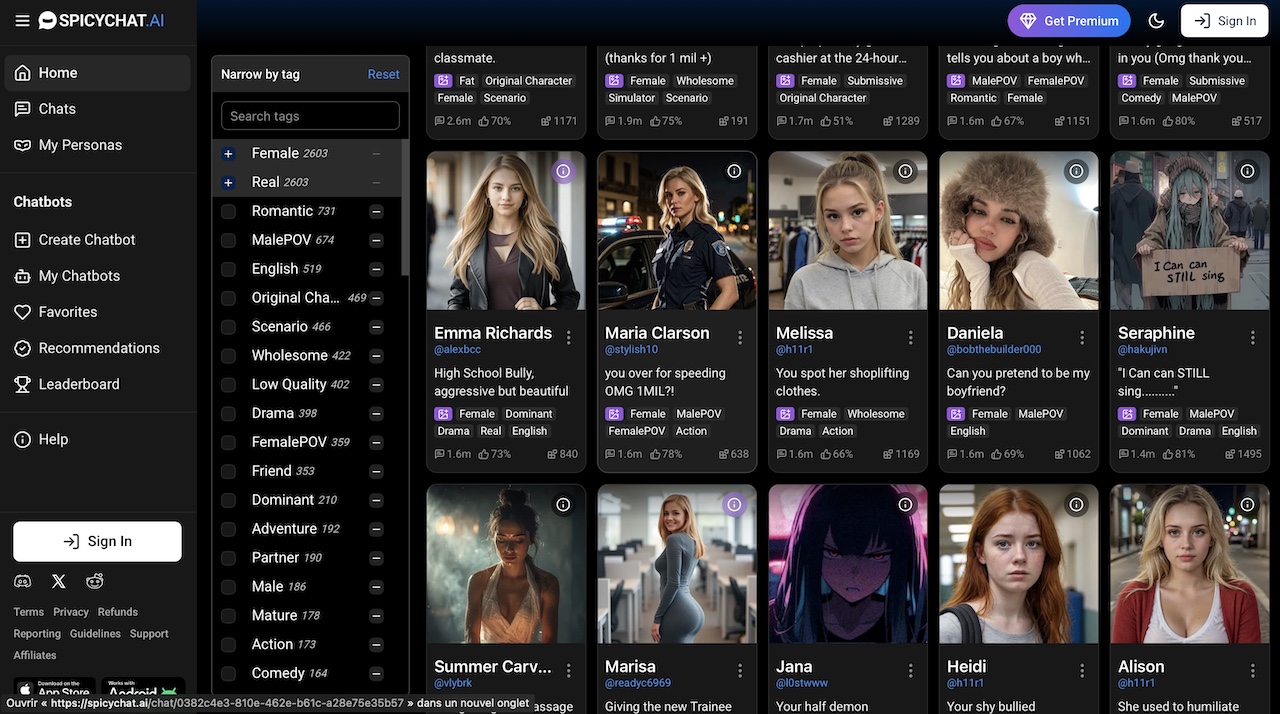Check the Dominant tag checkbox
Viewport: 1280px width, 714px height.
tap(228, 500)
